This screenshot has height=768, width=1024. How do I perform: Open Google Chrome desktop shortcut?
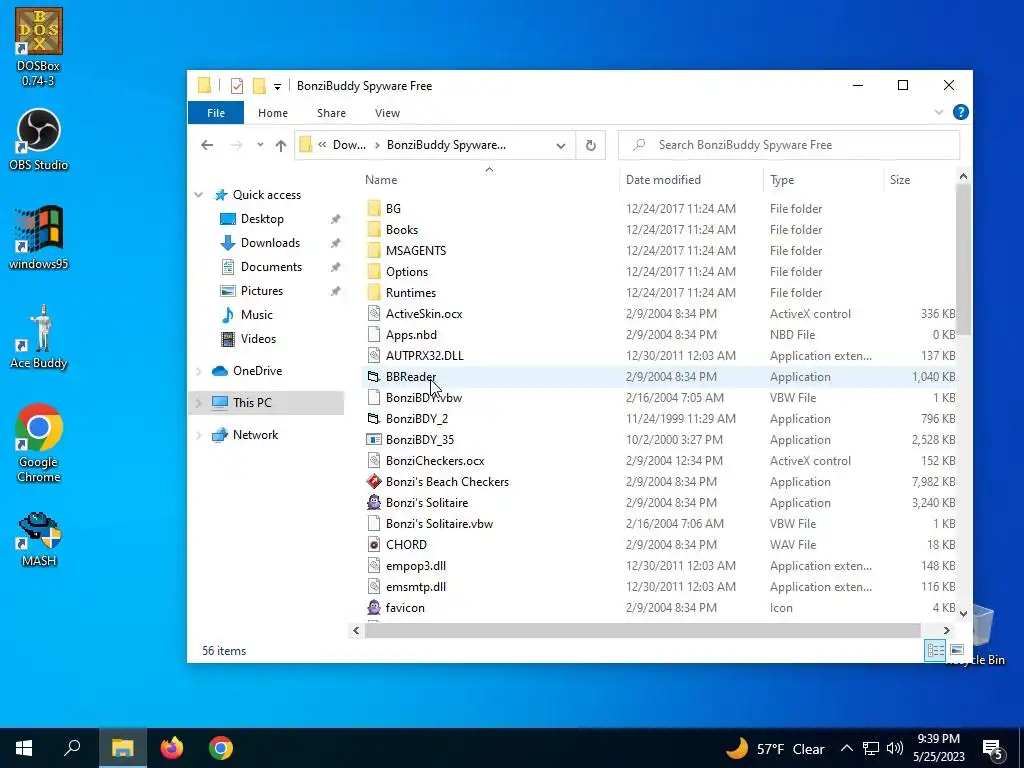39,443
